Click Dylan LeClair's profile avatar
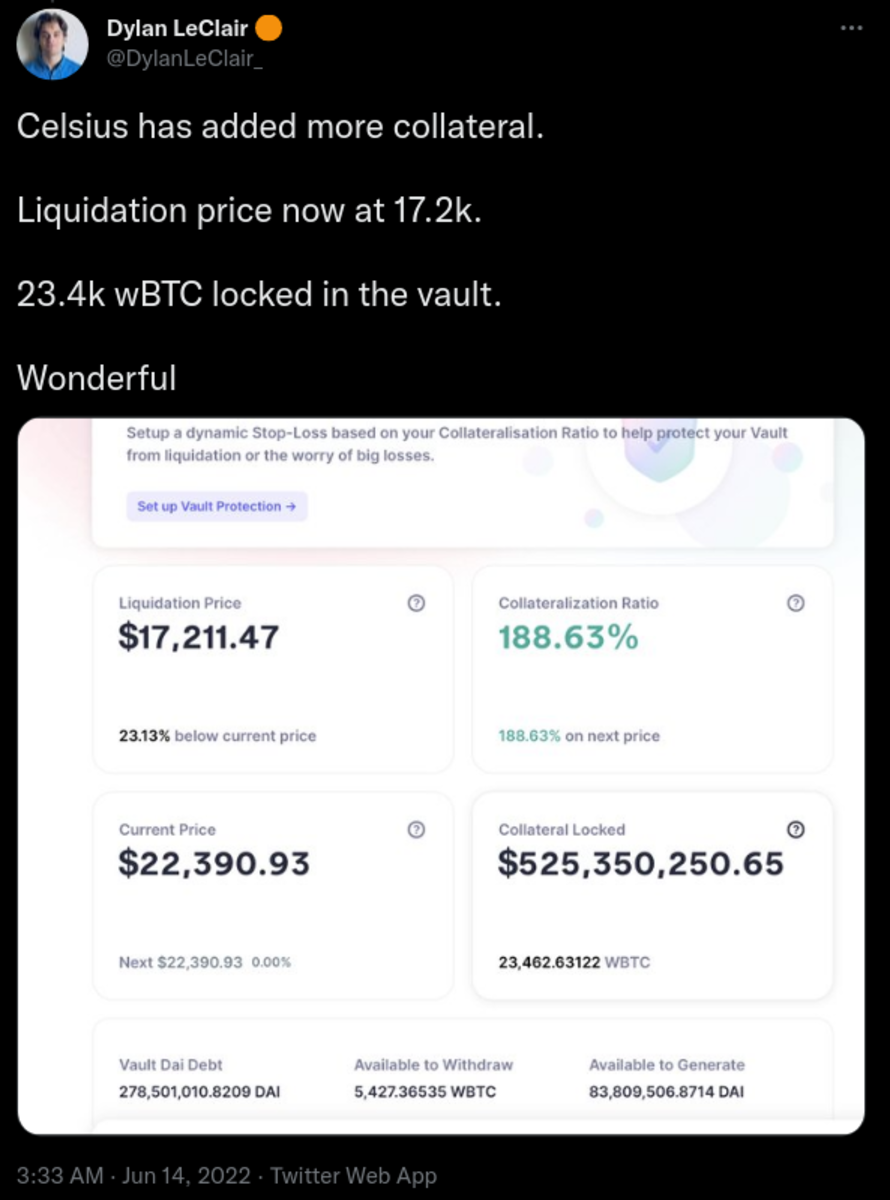 pyautogui.click(x=53, y=44)
